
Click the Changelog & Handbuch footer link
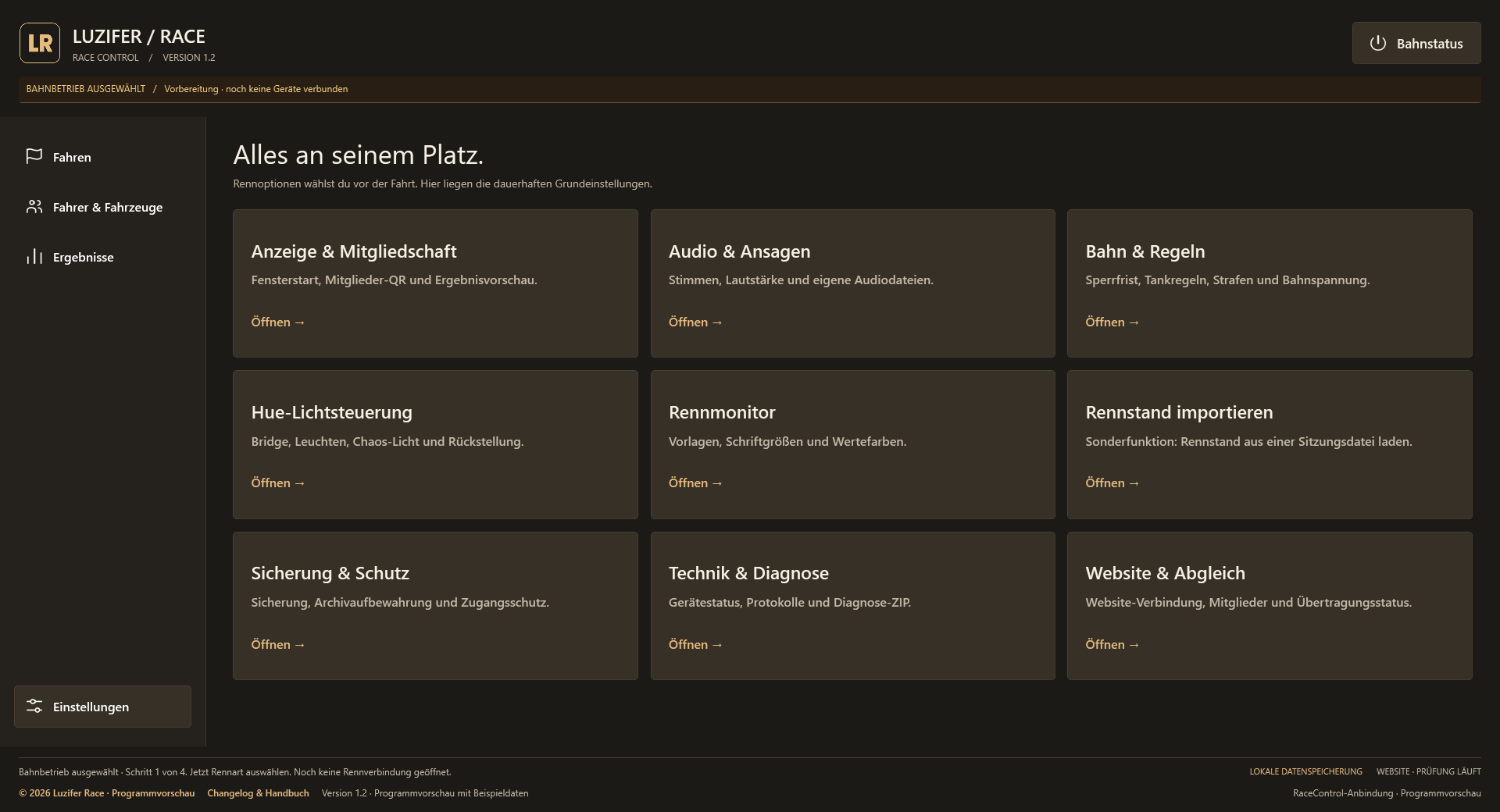point(258,793)
